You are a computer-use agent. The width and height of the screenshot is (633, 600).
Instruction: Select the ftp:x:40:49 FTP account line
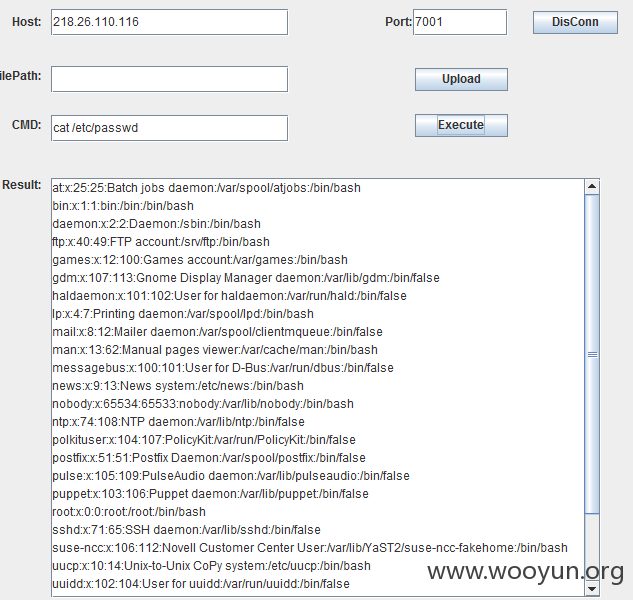(161, 242)
